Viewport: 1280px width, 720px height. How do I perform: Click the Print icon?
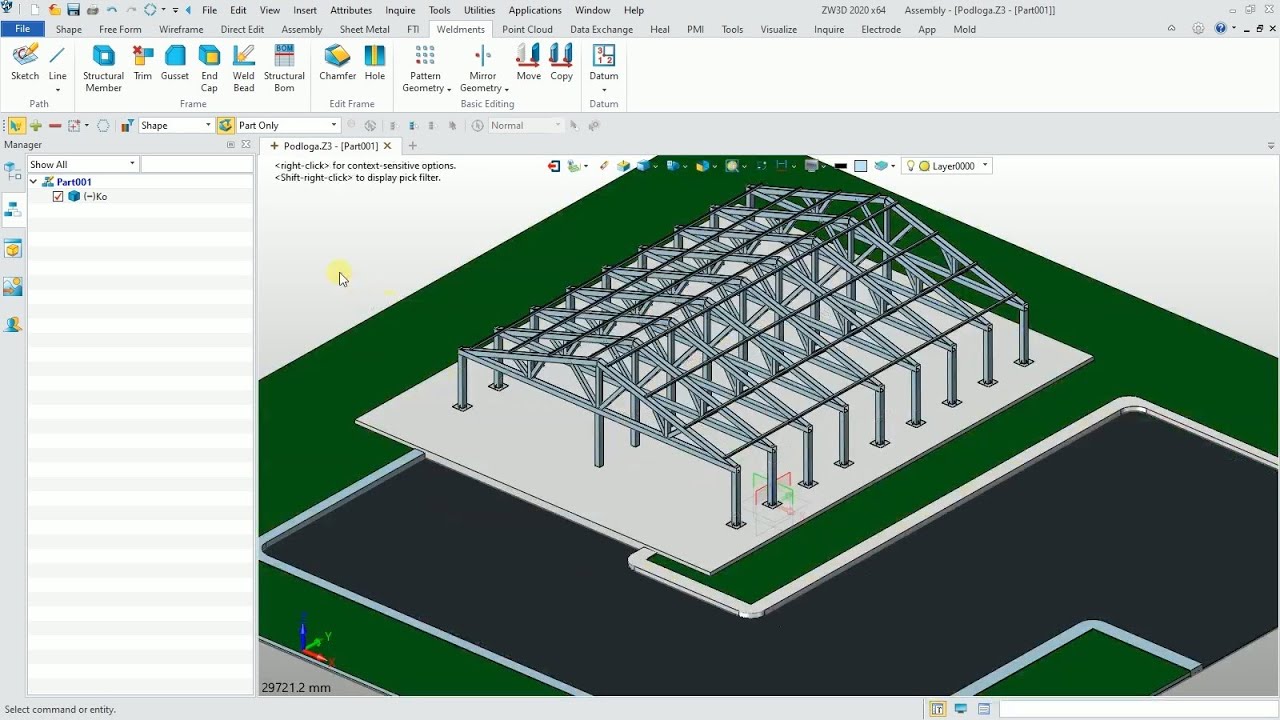coord(92,10)
